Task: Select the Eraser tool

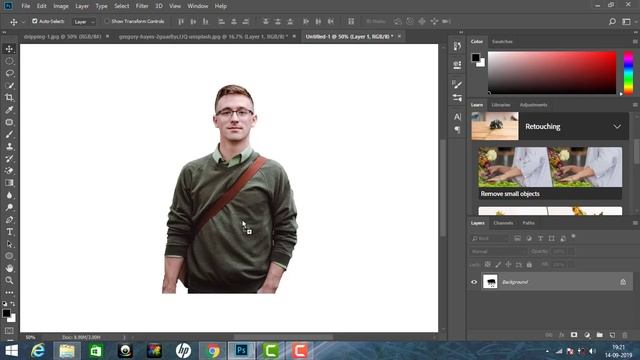Action: tap(9, 171)
